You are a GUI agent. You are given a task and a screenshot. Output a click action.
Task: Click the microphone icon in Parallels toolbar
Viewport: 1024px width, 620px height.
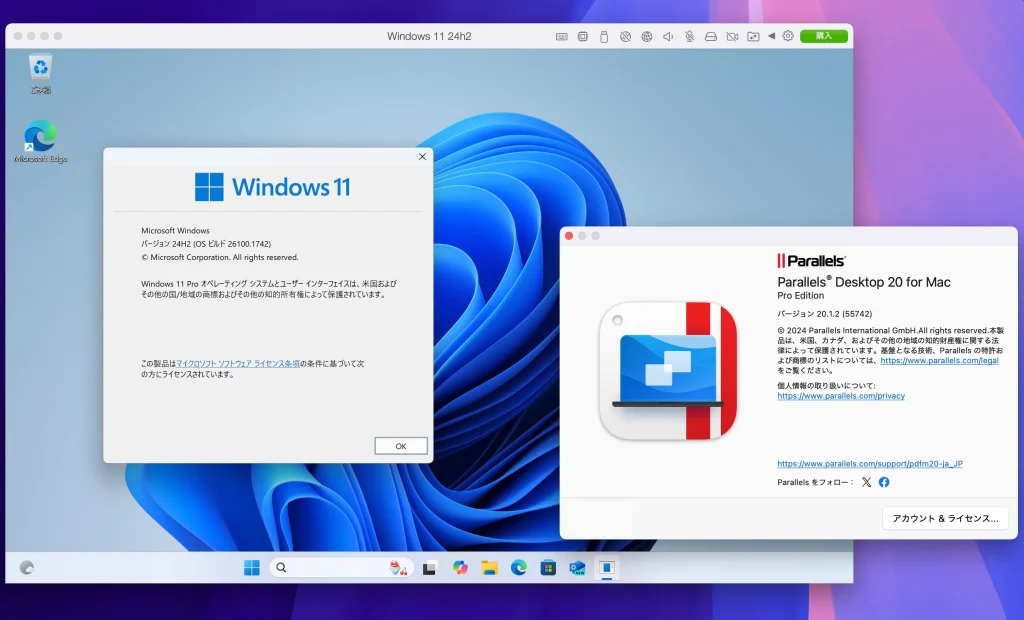[x=689, y=35]
